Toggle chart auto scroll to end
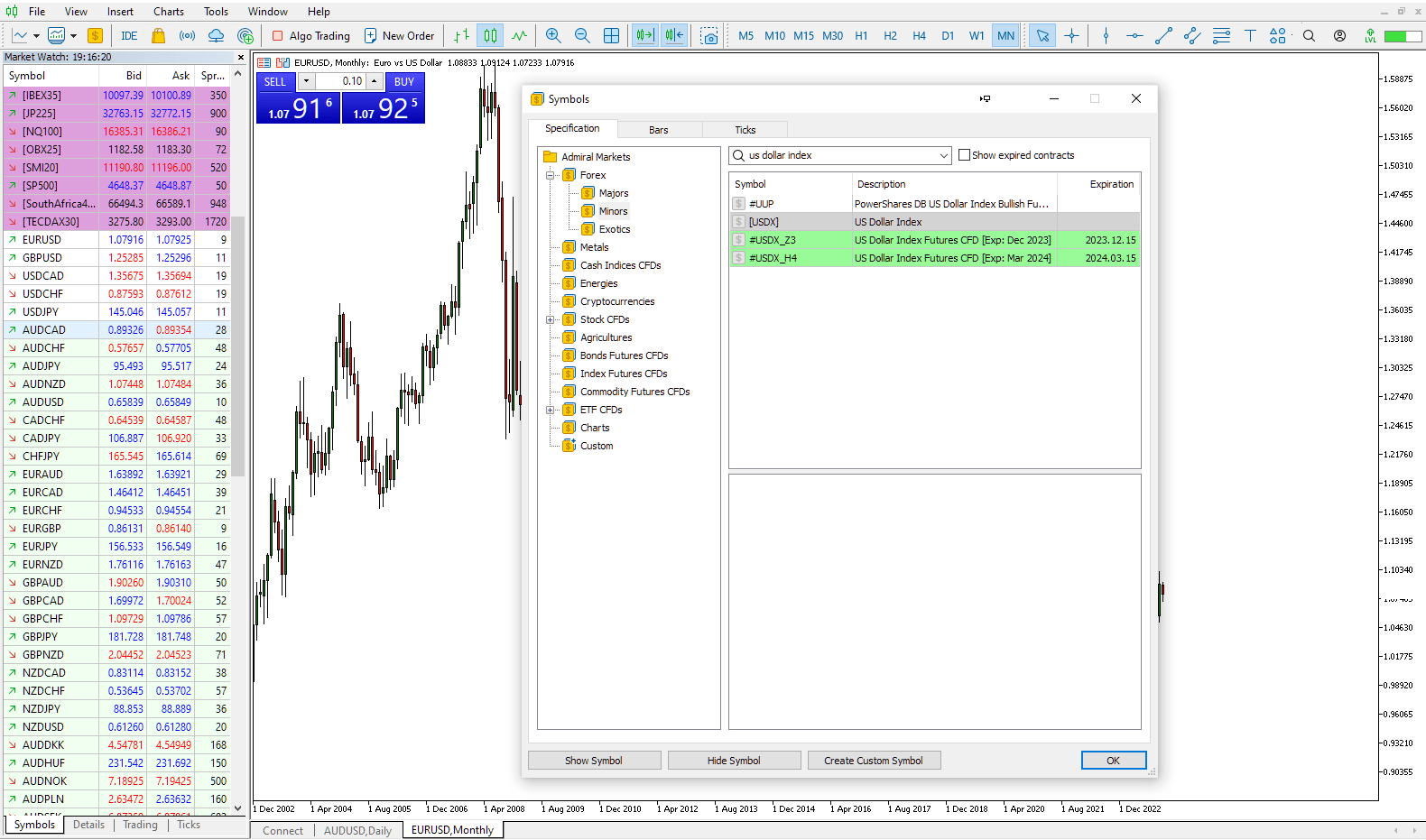The image size is (1426, 840). [x=645, y=36]
